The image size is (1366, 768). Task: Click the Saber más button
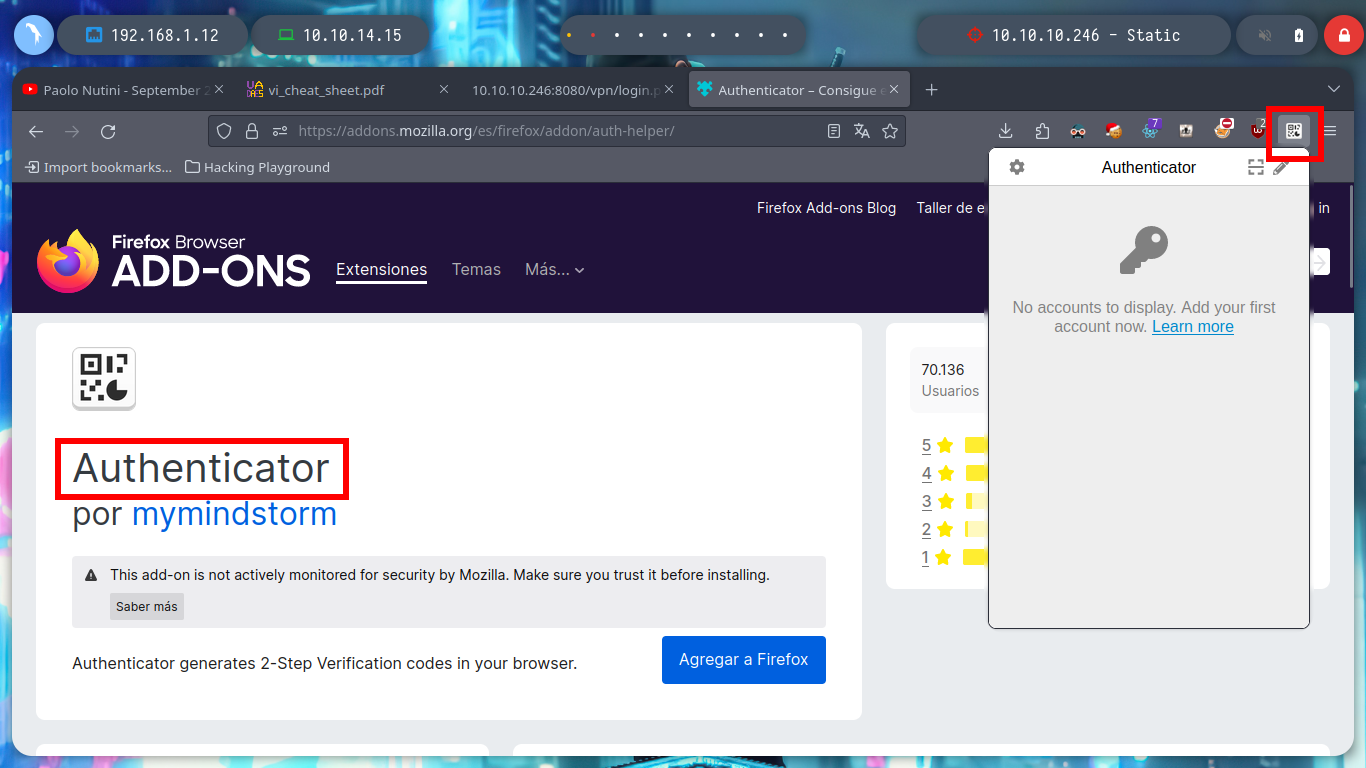tap(147, 606)
